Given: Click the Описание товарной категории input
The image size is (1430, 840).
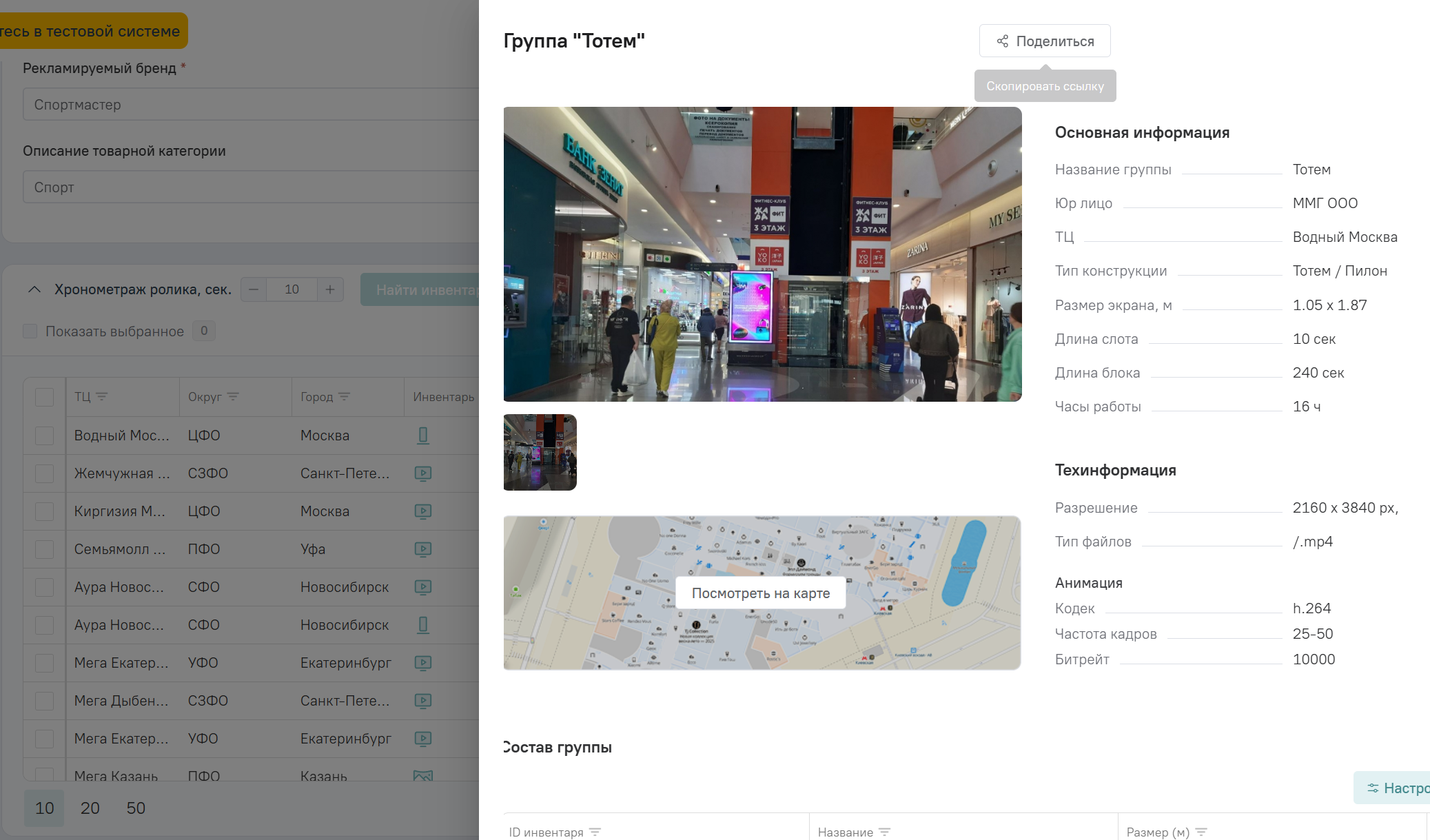Looking at the screenshot, I should pos(251,187).
